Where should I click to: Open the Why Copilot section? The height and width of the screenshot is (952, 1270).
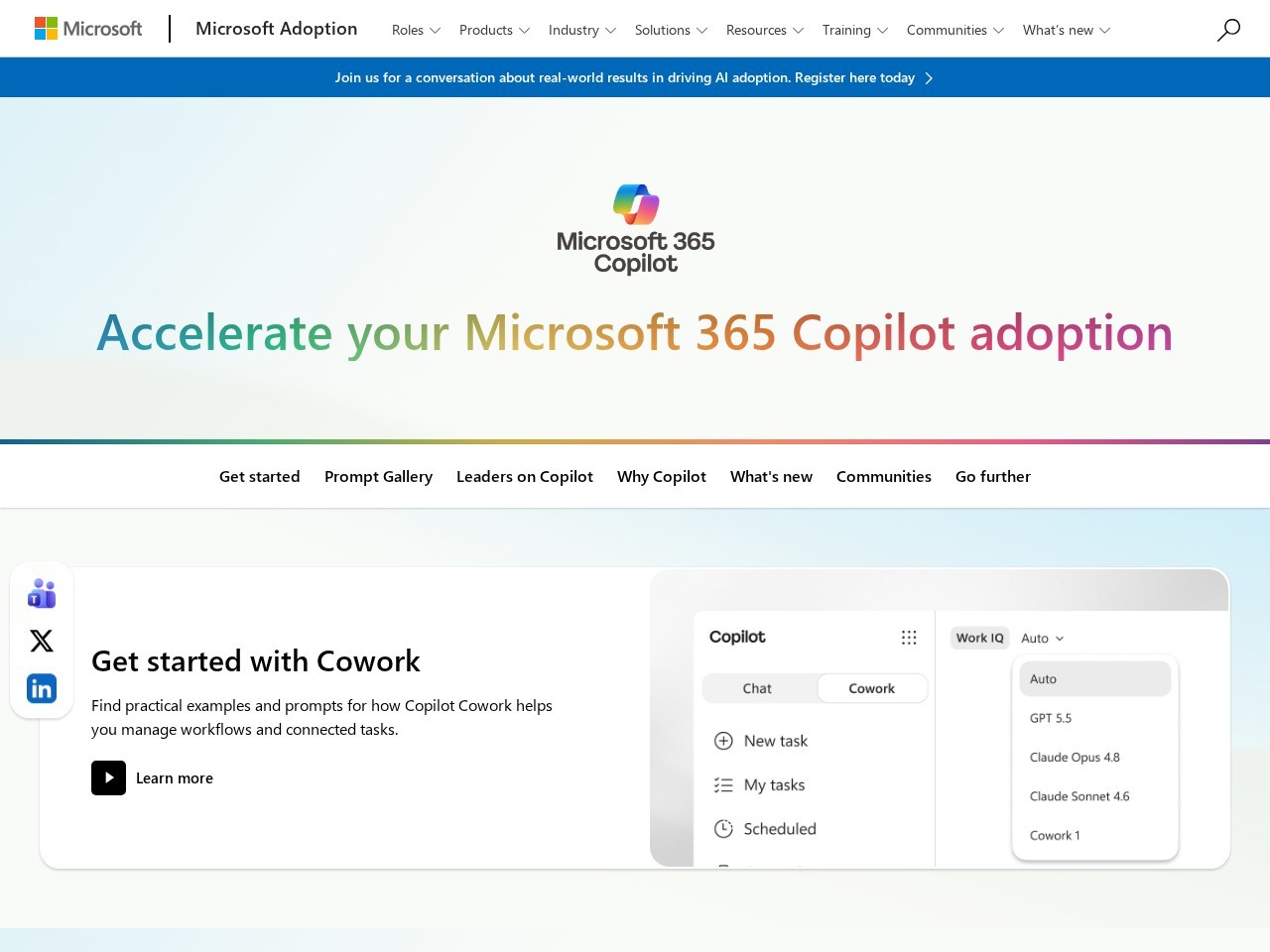pyautogui.click(x=662, y=476)
